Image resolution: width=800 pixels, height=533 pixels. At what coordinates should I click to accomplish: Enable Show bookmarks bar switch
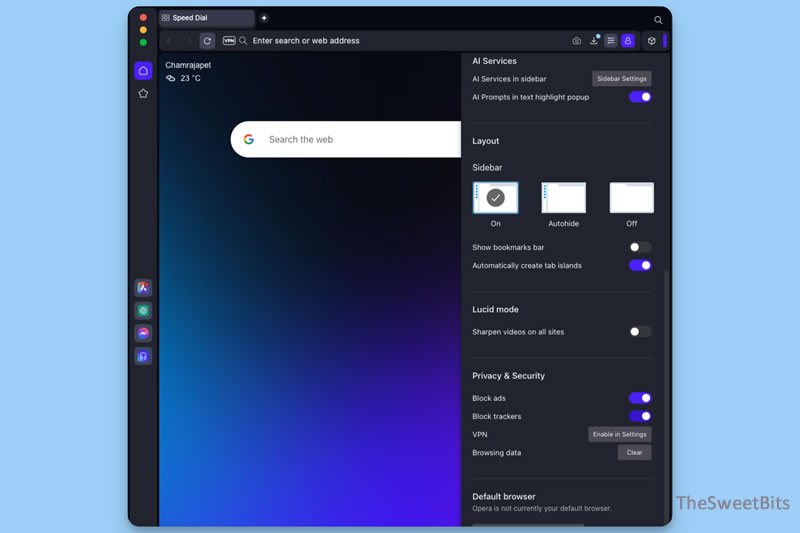coord(640,247)
